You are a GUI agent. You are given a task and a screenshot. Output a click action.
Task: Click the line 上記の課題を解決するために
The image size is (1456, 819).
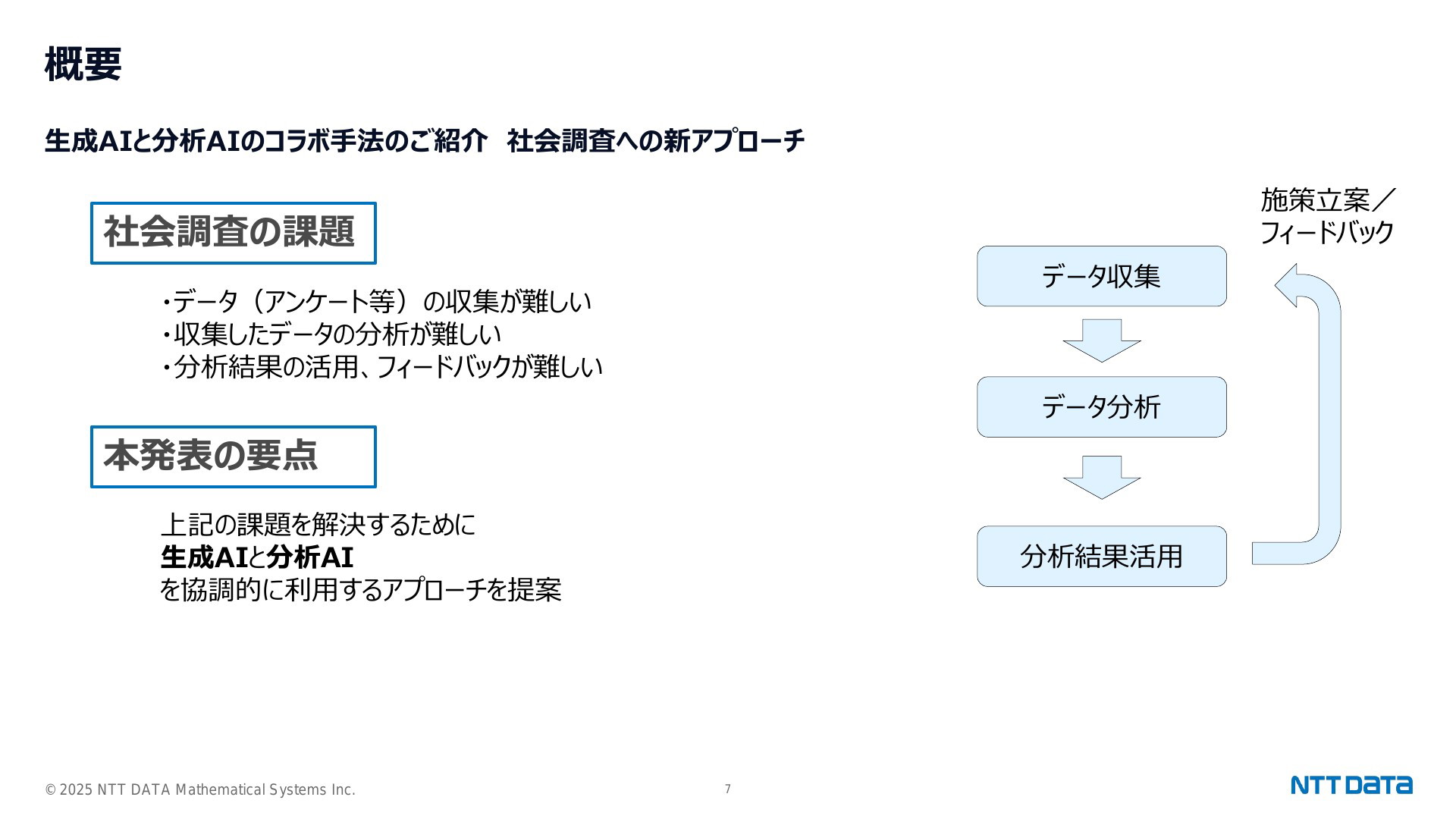click(318, 525)
